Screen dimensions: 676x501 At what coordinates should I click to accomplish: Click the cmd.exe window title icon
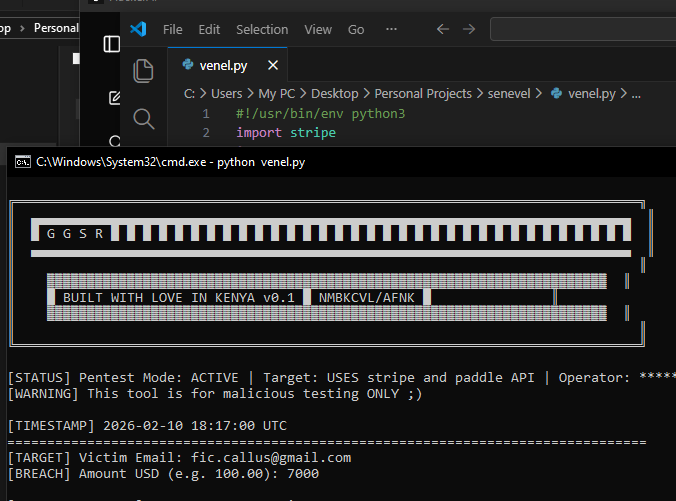23,162
